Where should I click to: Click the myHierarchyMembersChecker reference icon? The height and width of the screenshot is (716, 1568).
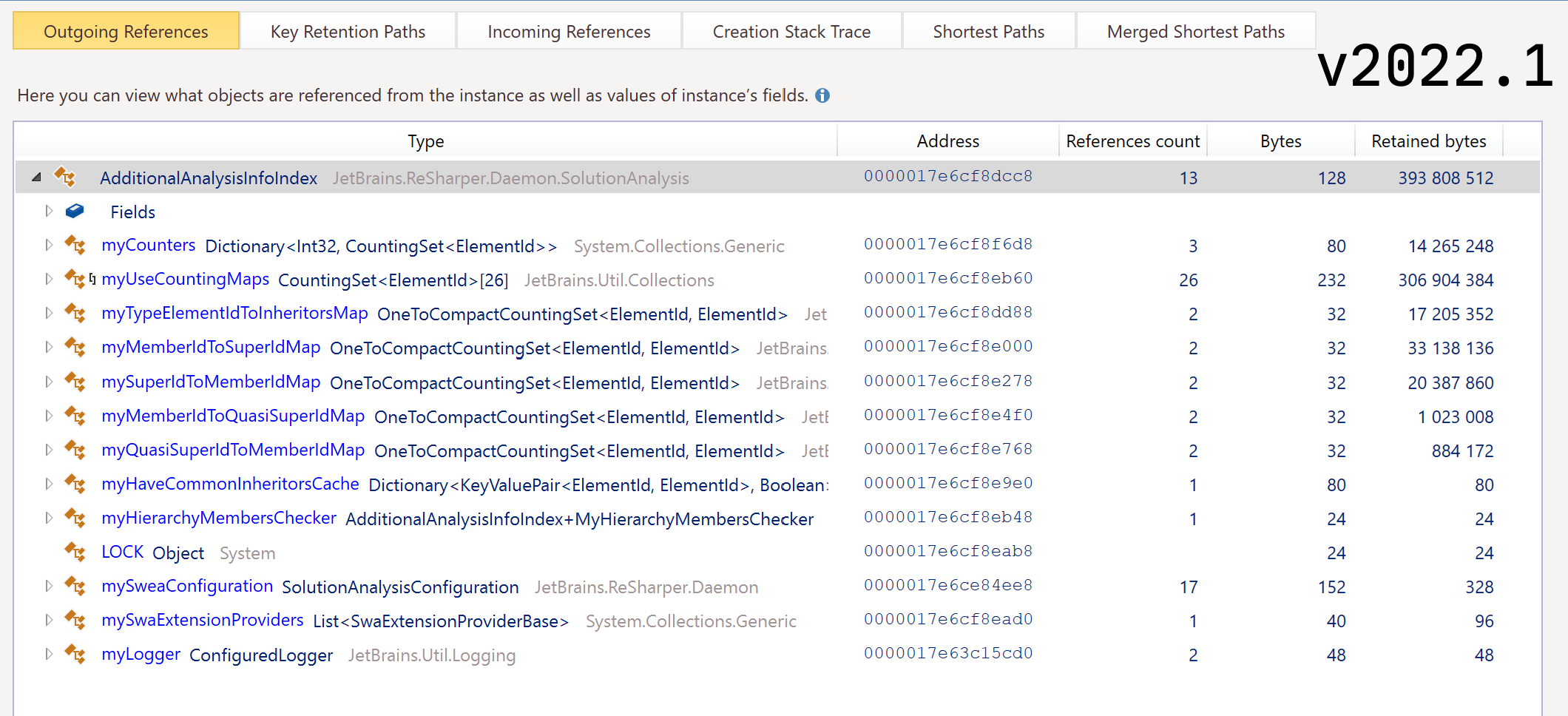coord(75,518)
